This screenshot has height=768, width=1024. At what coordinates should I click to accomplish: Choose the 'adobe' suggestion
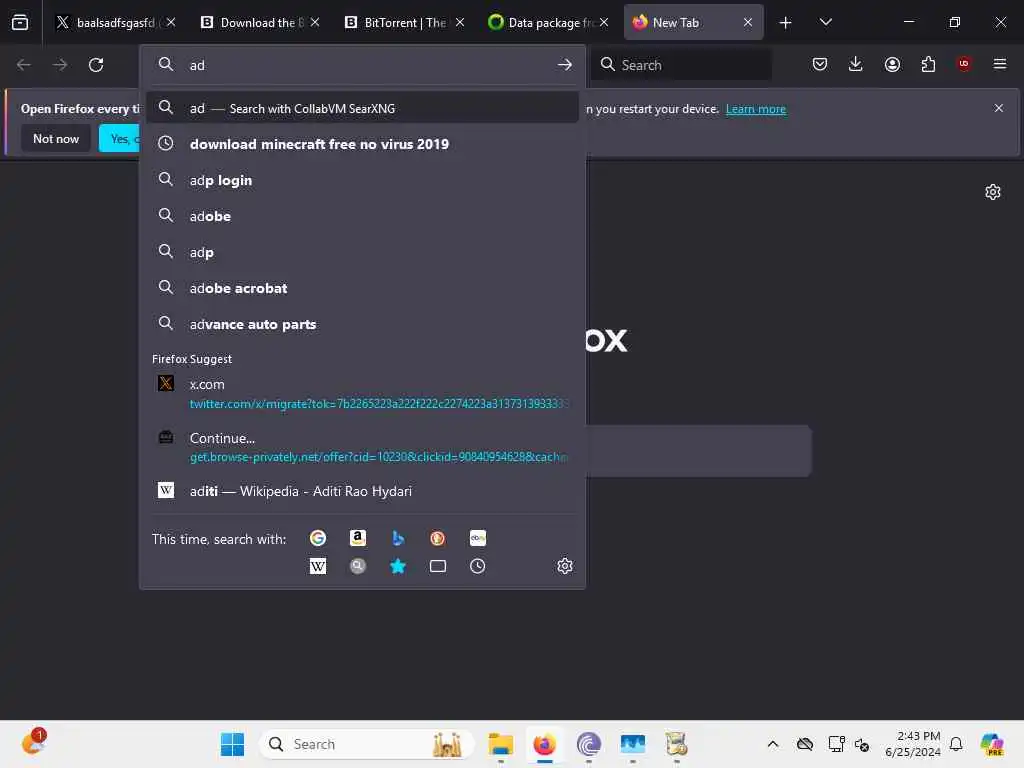click(x=362, y=216)
